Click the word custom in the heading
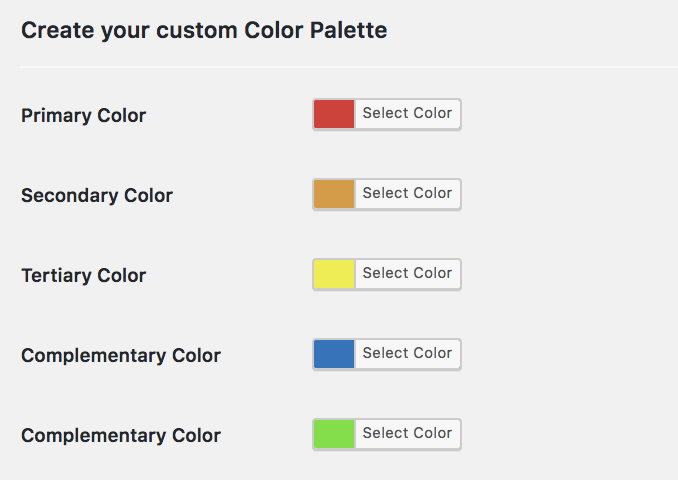 [x=197, y=30]
